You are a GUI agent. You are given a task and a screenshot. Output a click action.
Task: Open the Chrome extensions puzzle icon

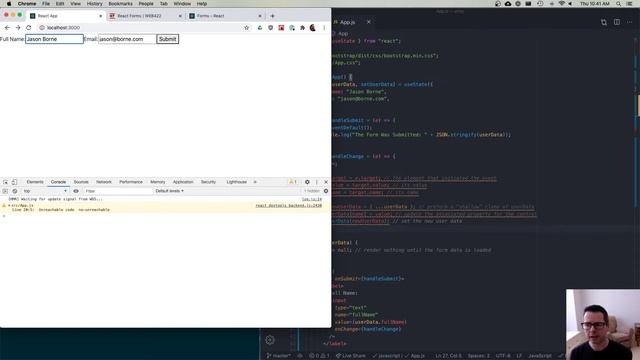coord(302,28)
